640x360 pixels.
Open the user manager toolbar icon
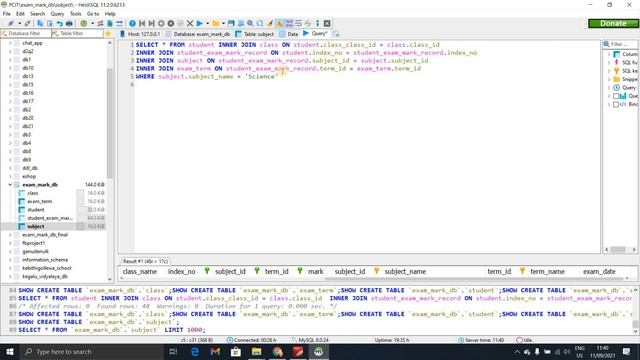100,23
